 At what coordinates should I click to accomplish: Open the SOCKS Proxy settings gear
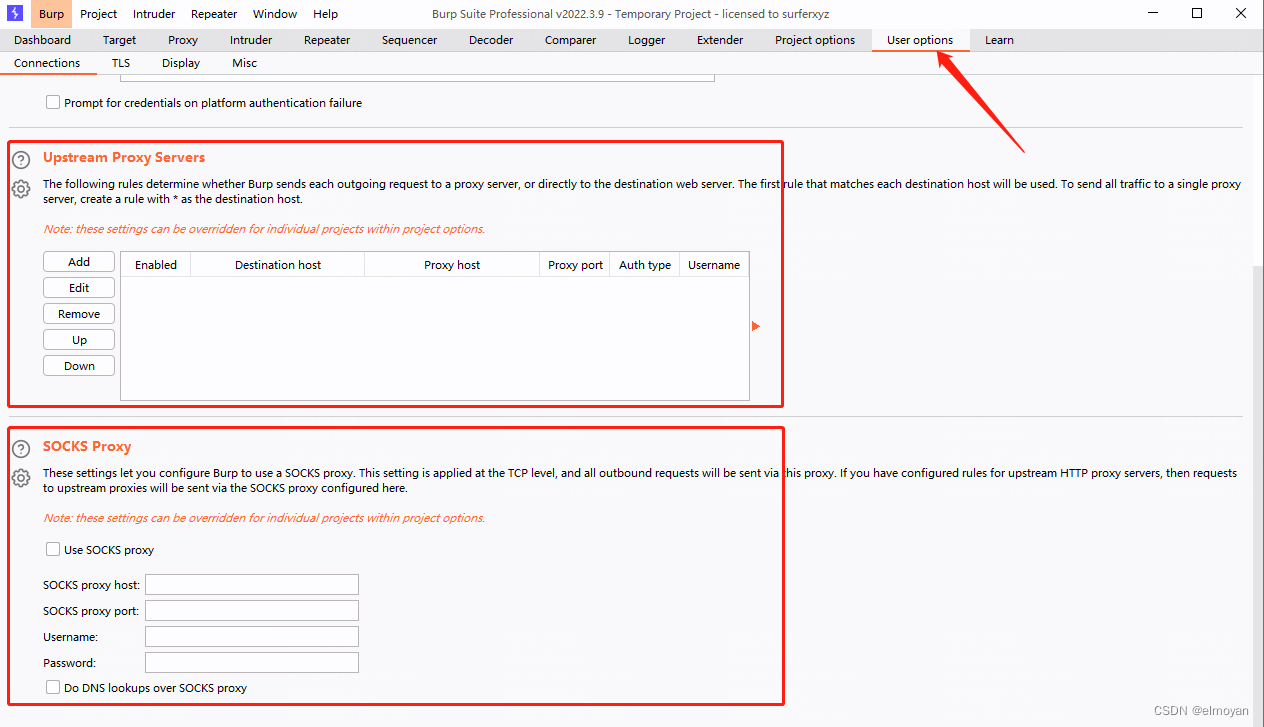(21, 478)
